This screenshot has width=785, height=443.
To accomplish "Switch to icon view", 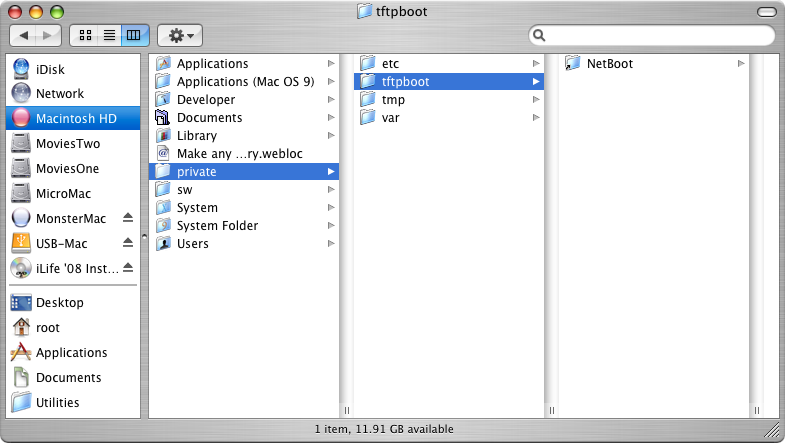I will point(85,36).
